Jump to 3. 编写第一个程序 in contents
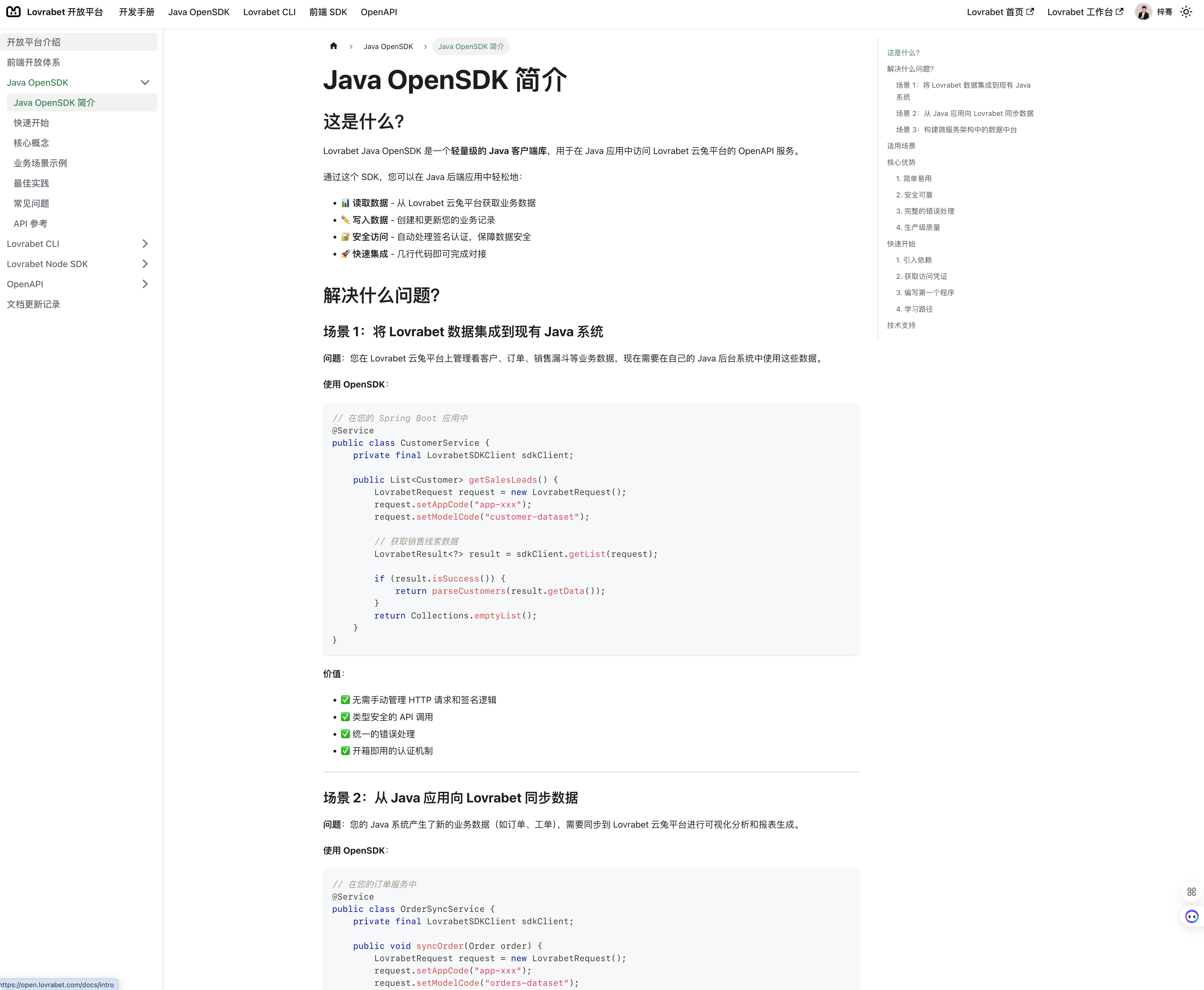 (925, 293)
